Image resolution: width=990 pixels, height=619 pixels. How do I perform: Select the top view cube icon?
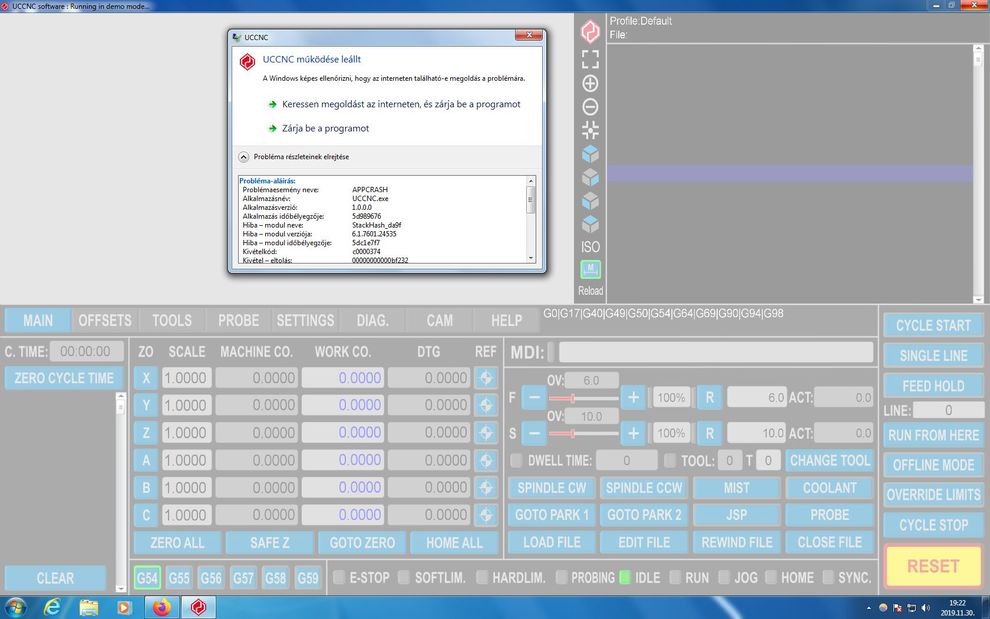pyautogui.click(x=590, y=154)
